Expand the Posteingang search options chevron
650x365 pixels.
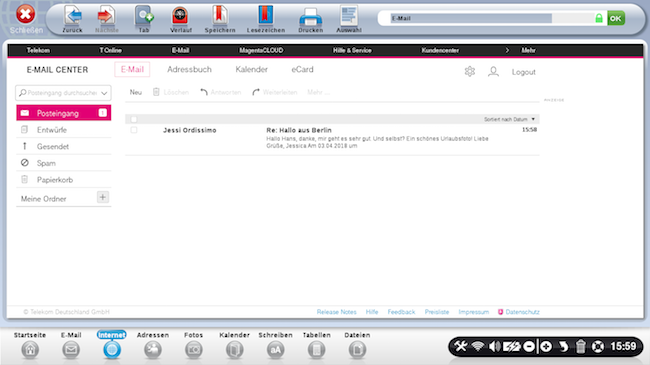[104, 93]
